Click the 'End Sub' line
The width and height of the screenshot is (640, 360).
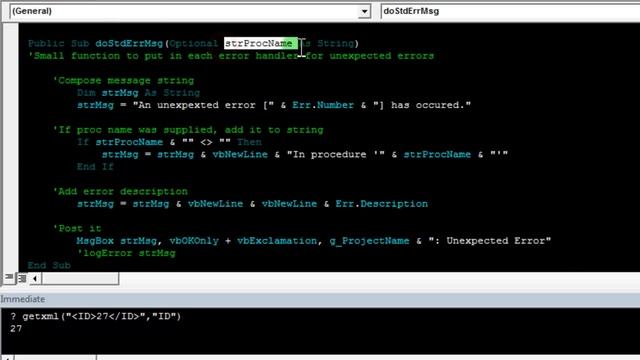pyautogui.click(x=49, y=265)
